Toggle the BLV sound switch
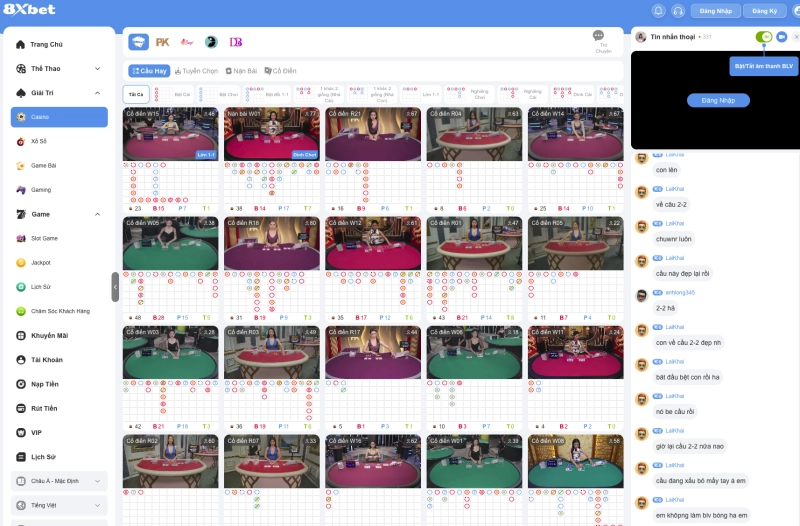The height and width of the screenshot is (526, 800). pos(764,37)
